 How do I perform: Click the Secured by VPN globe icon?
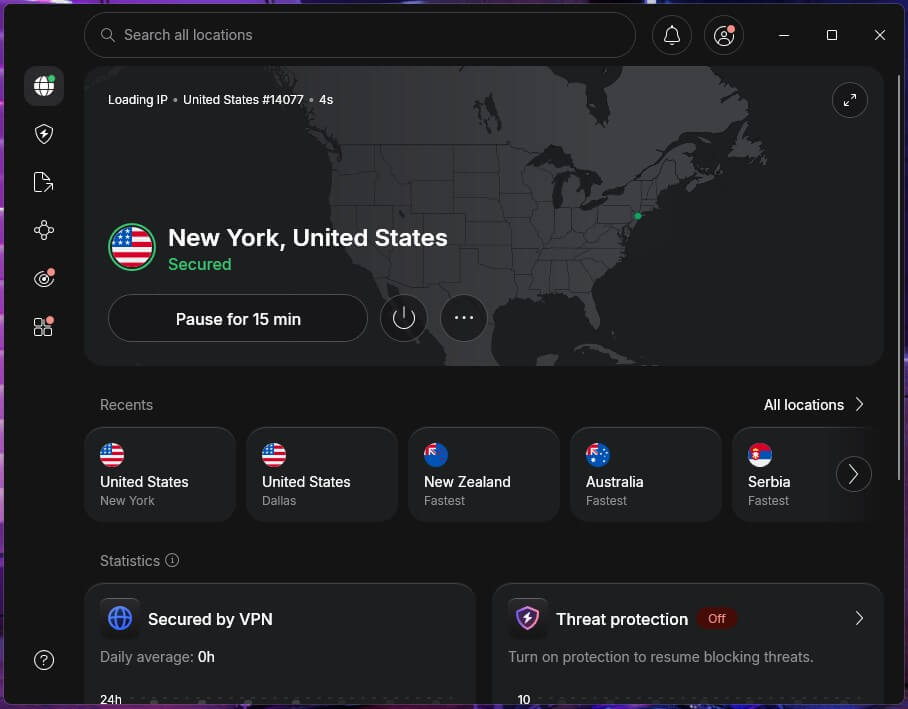tap(120, 618)
